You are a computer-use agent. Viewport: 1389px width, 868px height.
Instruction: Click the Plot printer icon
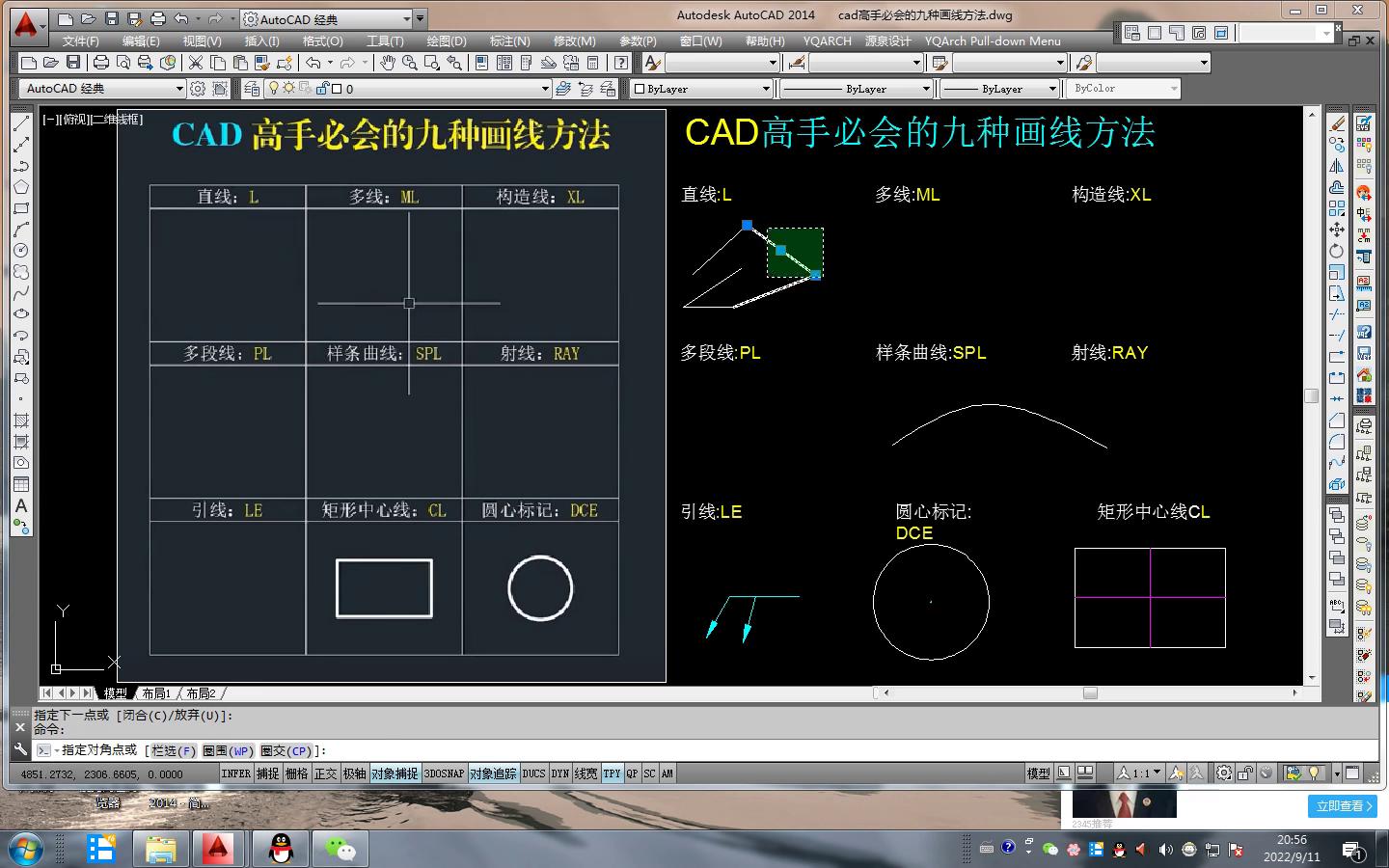click(101, 63)
